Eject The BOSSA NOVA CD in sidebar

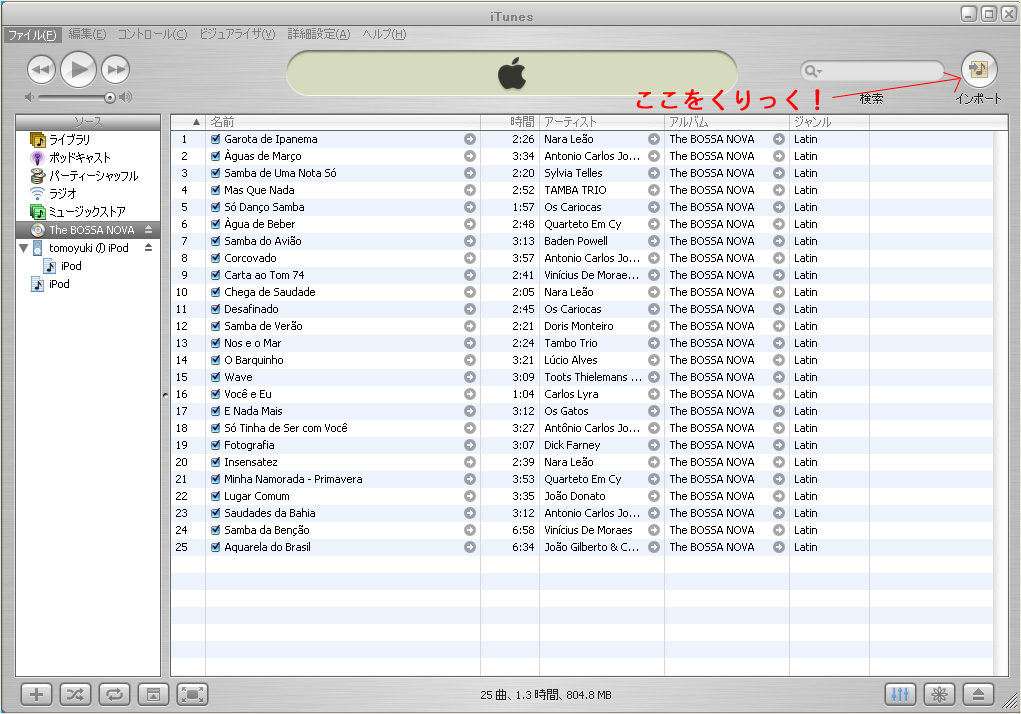click(x=148, y=230)
